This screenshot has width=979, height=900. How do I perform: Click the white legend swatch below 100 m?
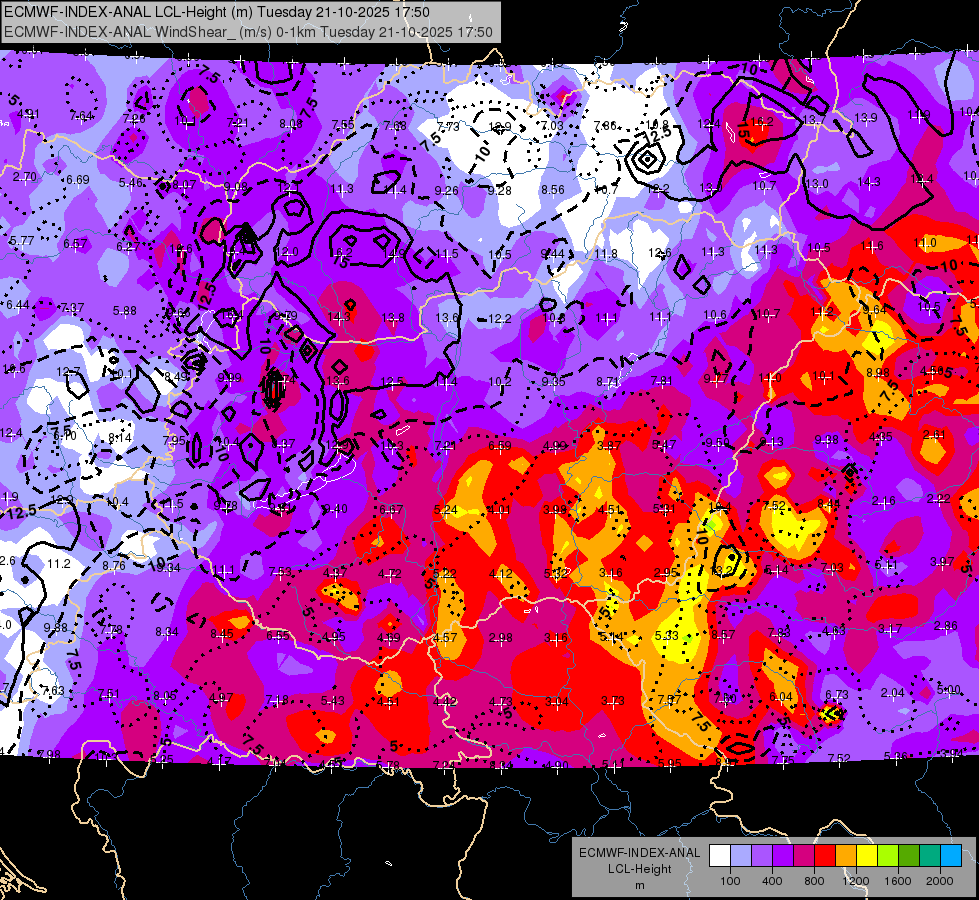click(x=720, y=856)
